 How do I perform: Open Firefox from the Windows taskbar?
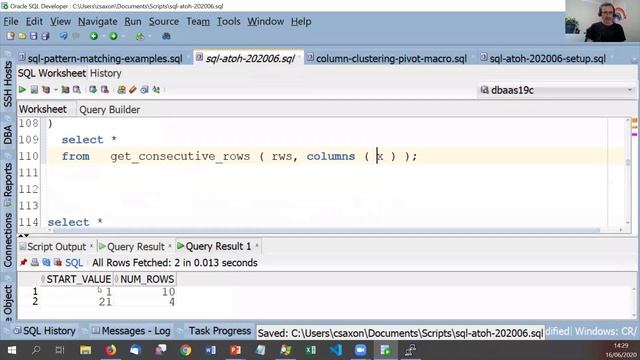pyautogui.click(x=110, y=350)
